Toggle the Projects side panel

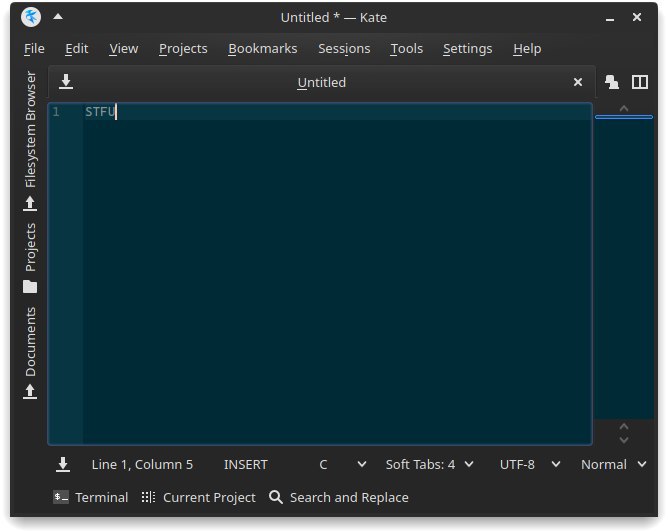point(30,247)
